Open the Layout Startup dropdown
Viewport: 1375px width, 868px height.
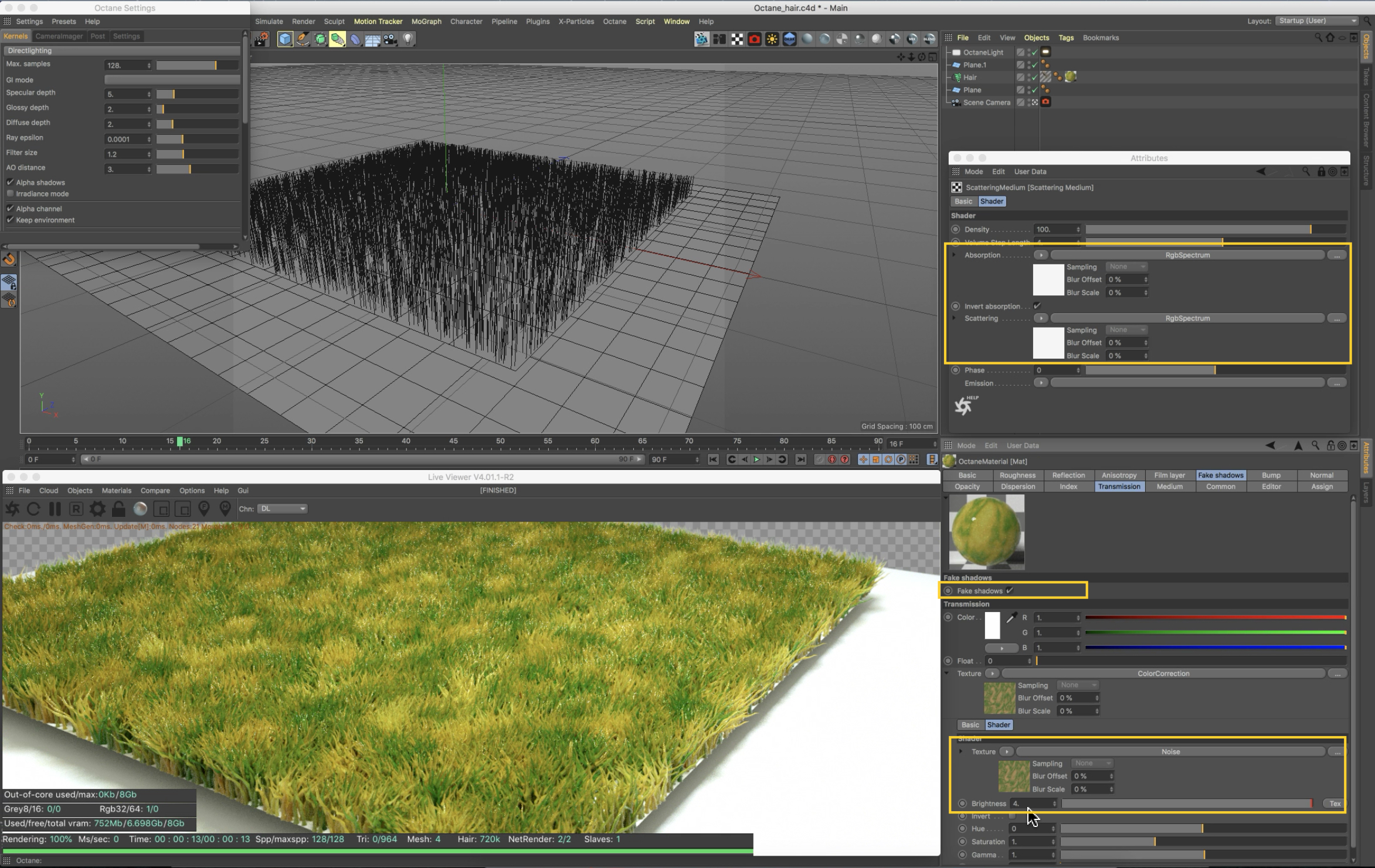coord(1316,21)
